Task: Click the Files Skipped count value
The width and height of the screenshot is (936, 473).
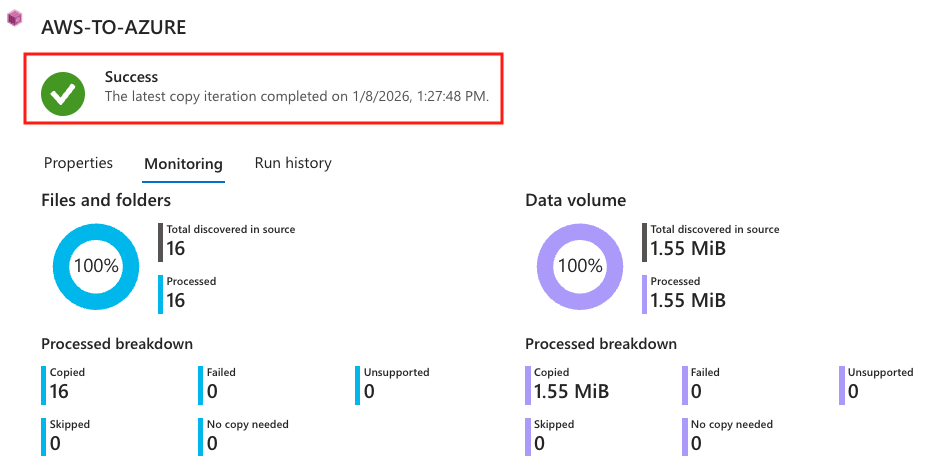Action: tap(55, 443)
